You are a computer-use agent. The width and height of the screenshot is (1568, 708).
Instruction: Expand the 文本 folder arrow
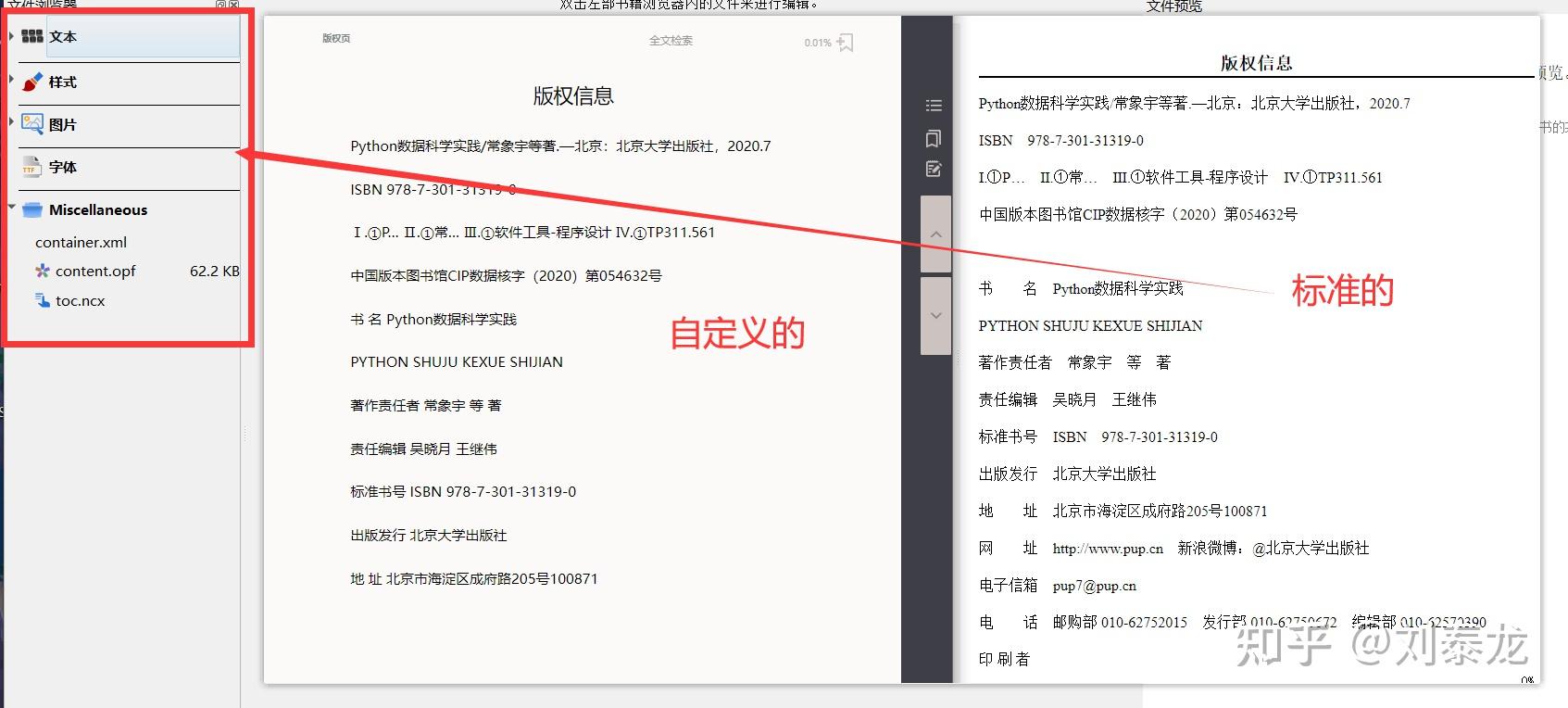(x=11, y=36)
